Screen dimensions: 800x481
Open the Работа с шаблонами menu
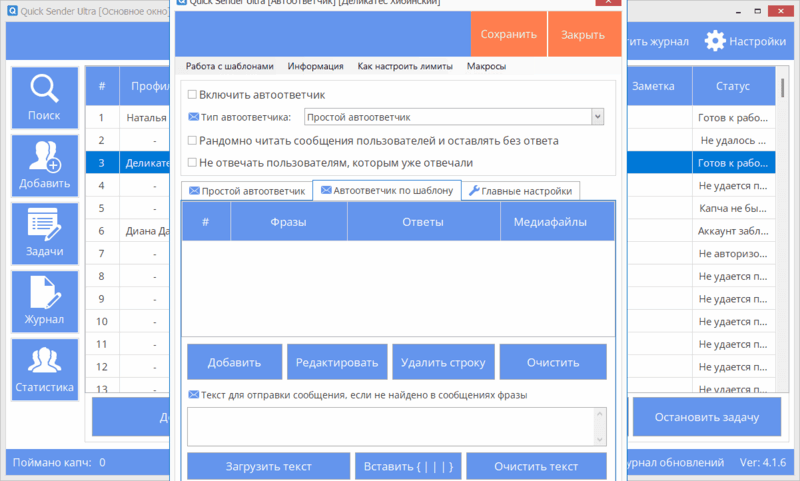(x=229, y=66)
